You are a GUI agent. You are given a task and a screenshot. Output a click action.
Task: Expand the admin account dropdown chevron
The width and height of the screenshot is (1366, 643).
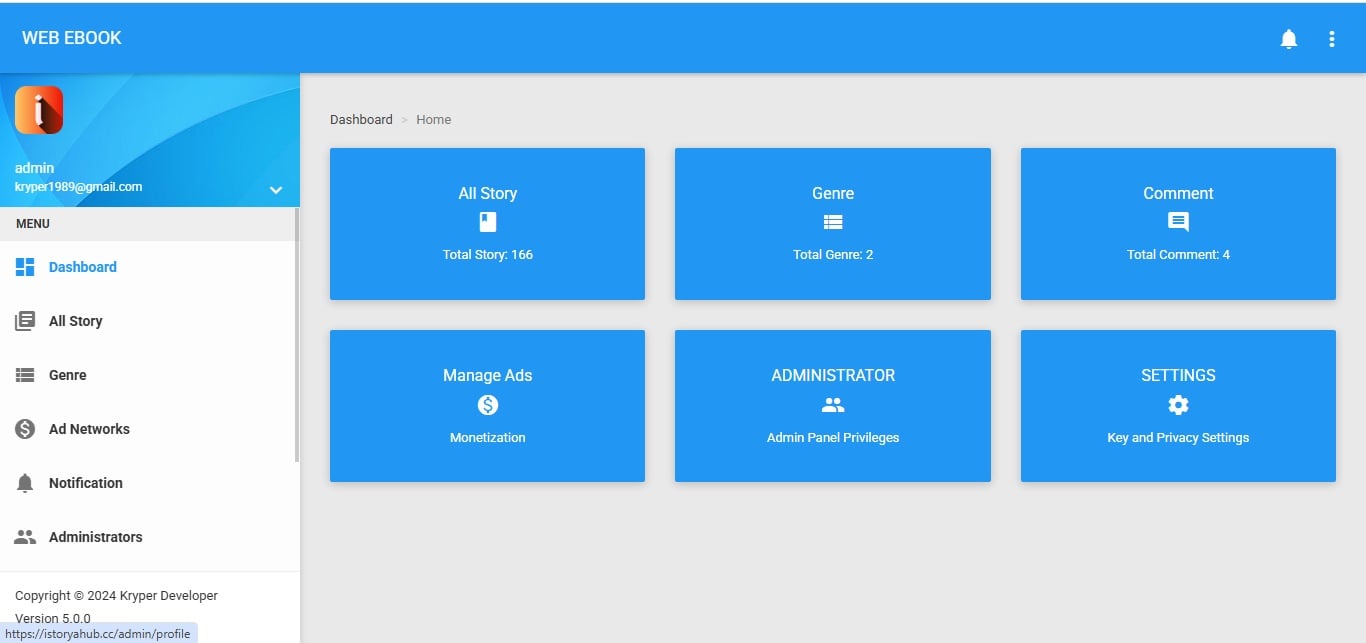(x=276, y=190)
